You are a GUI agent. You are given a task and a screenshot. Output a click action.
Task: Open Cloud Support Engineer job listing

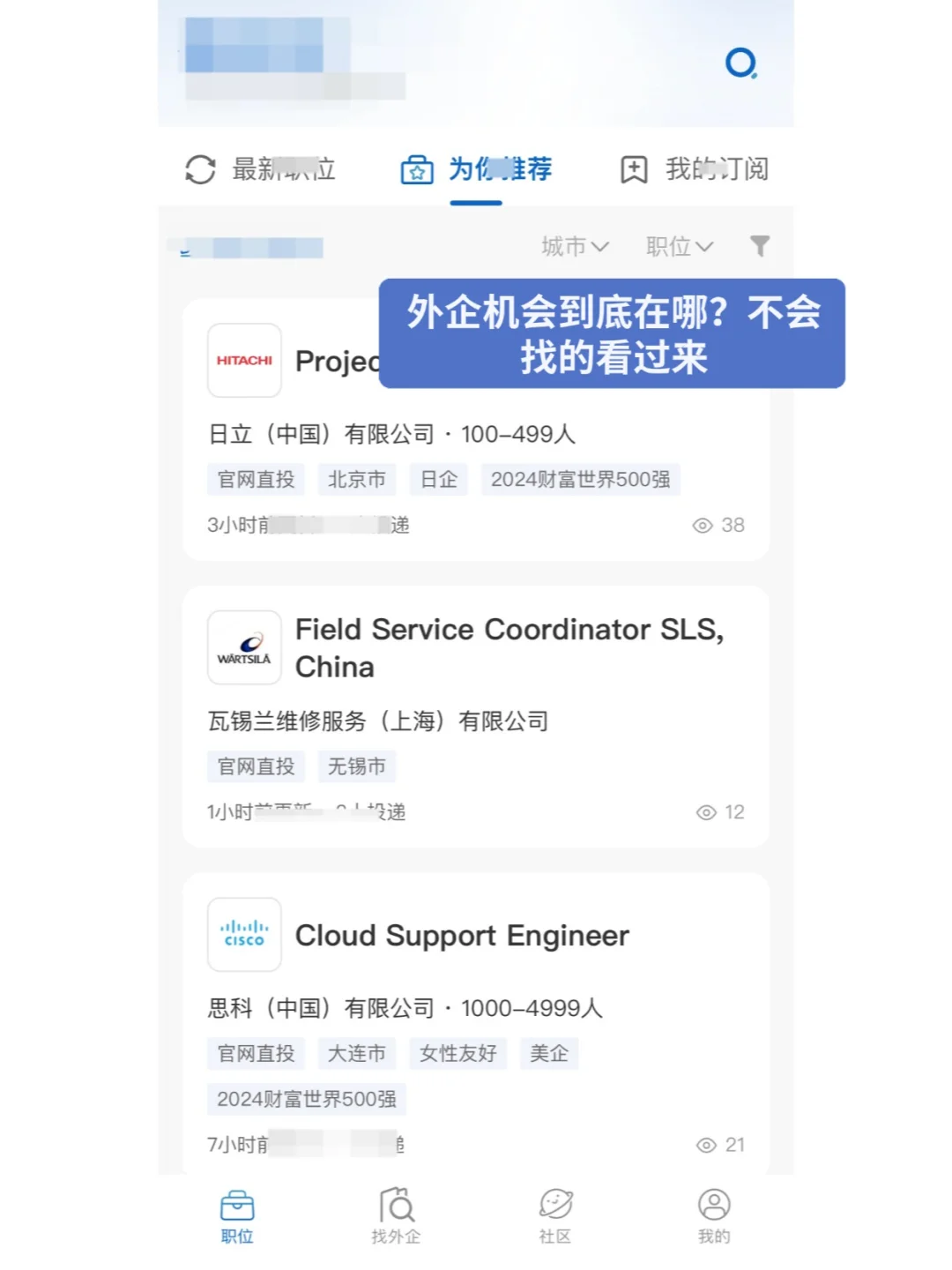click(x=462, y=935)
